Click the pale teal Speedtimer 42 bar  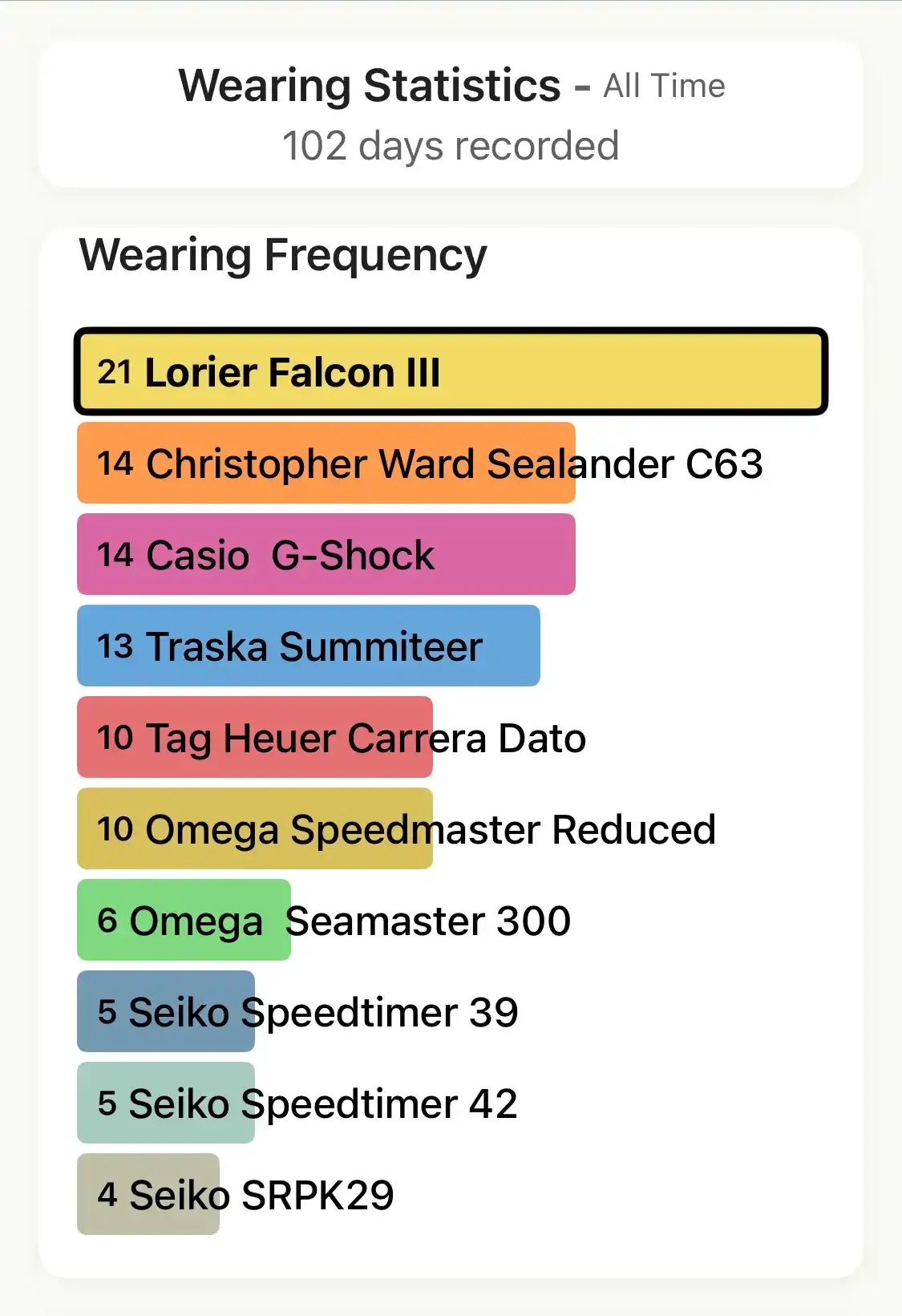click(166, 1103)
